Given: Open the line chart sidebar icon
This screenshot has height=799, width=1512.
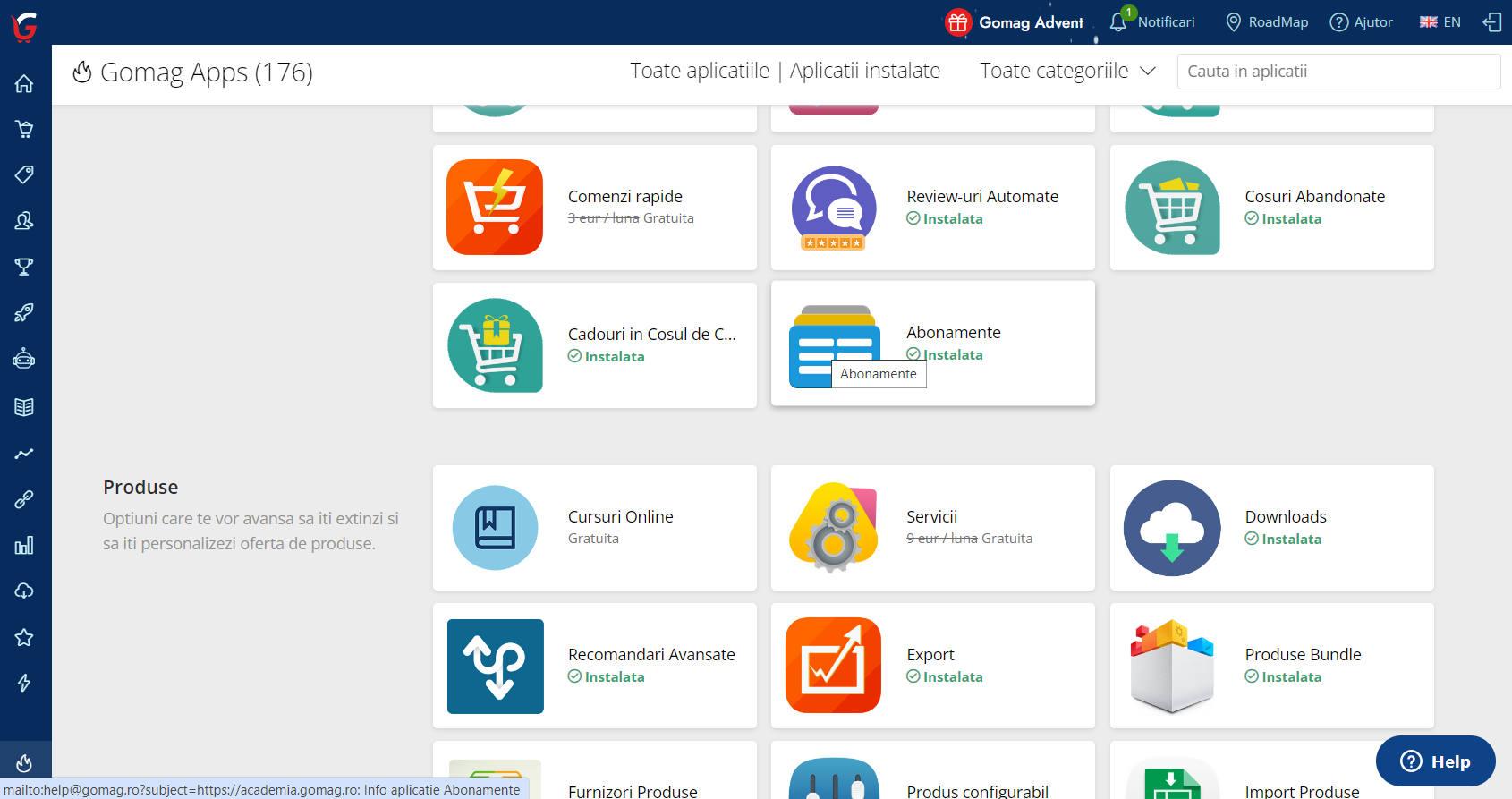Looking at the screenshot, I should [x=24, y=454].
